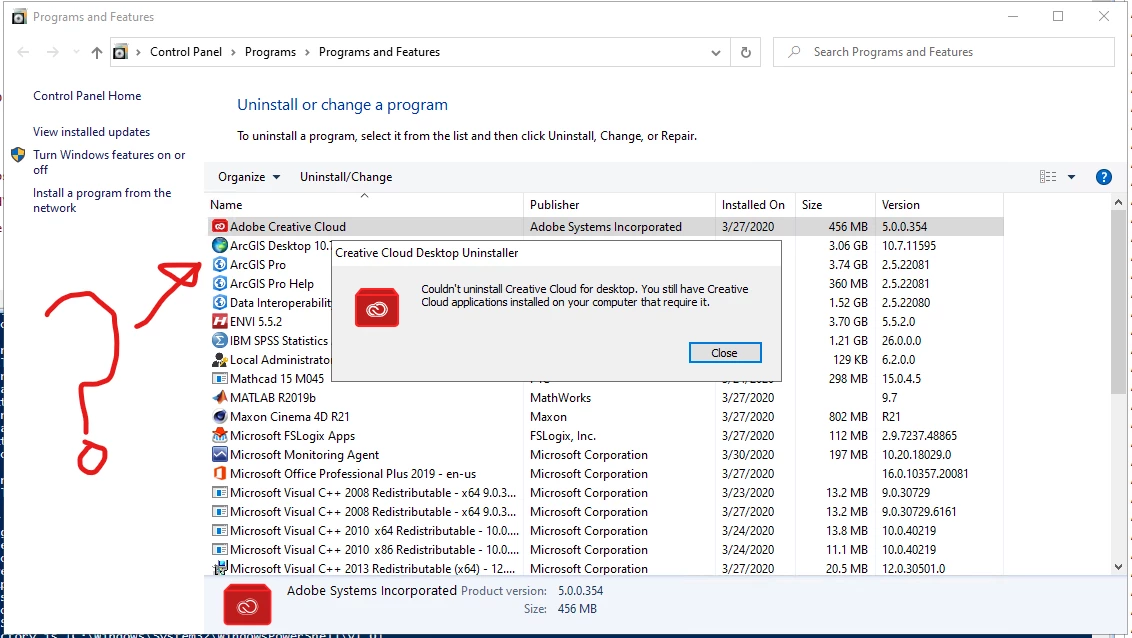
Task: Click the Microsoft Monitoring Agent icon
Action: tap(219, 455)
